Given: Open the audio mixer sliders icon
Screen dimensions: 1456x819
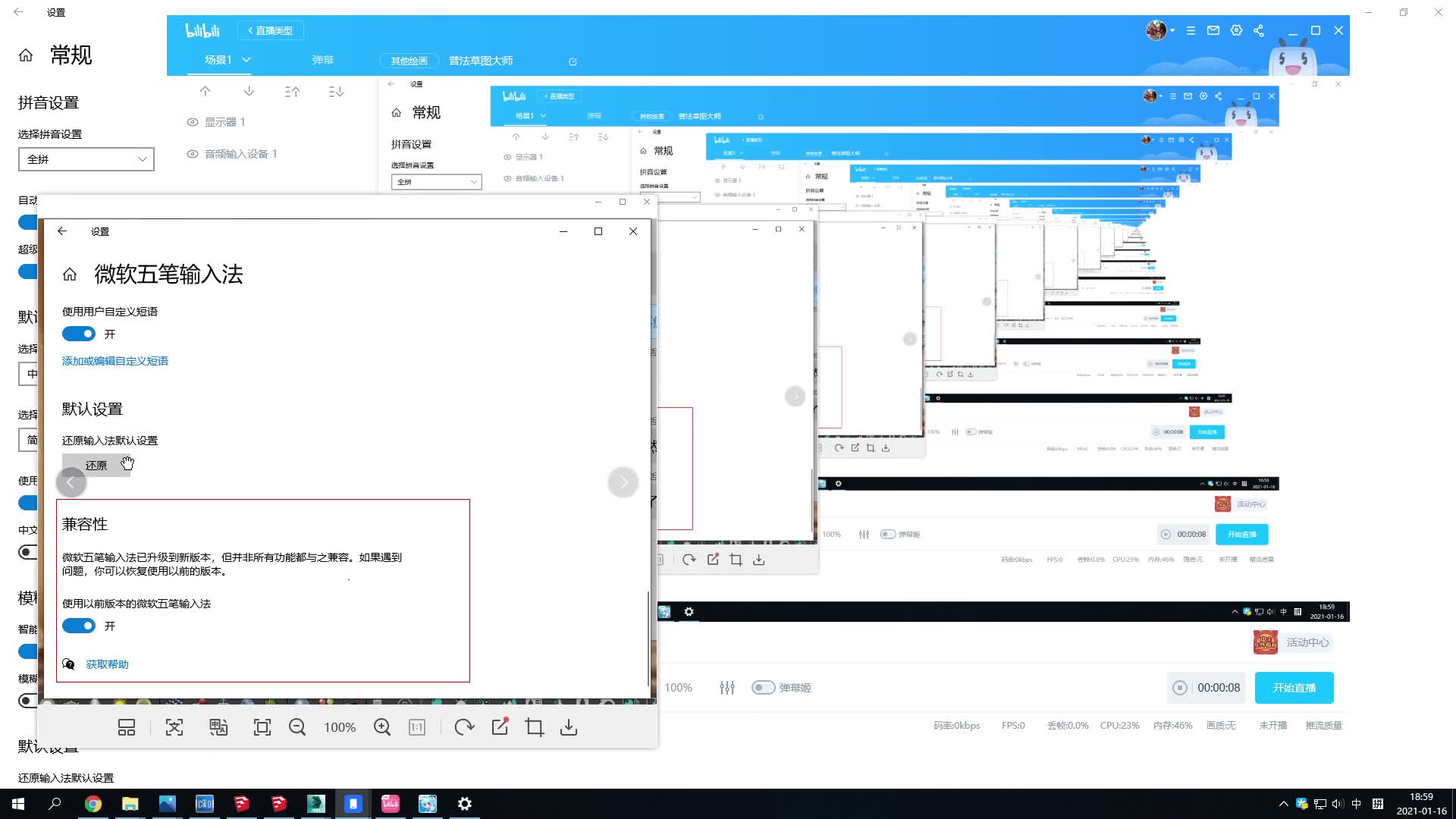Looking at the screenshot, I should point(727,688).
